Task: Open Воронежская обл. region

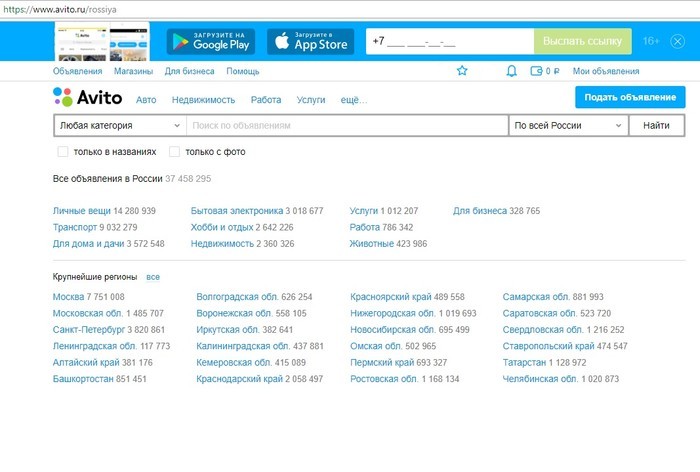Action: [x=234, y=313]
